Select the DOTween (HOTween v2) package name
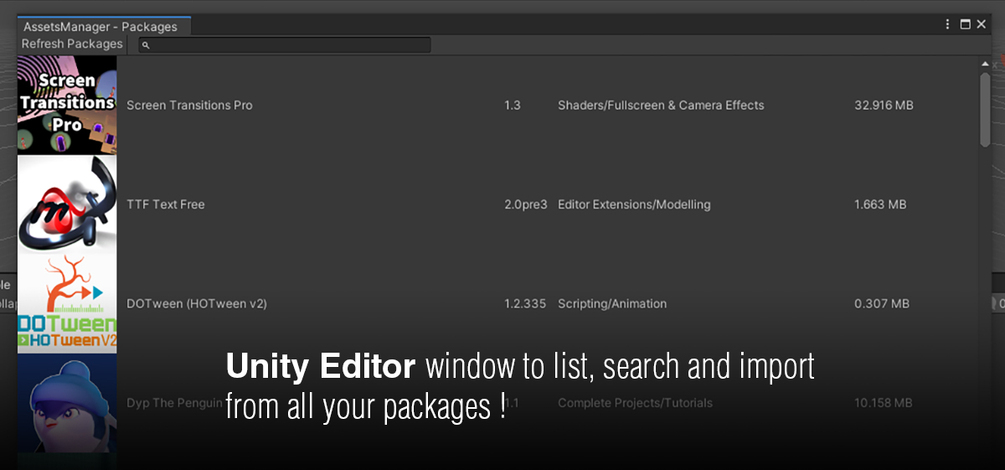 pyautogui.click(x=197, y=304)
